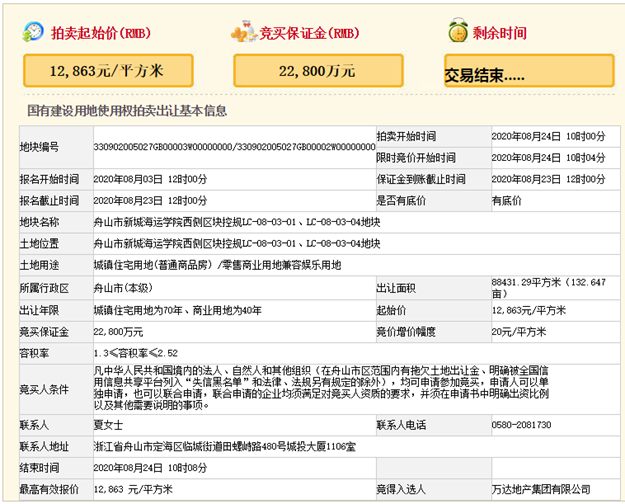Click the 土地位置 value row
This screenshot has width=625, height=504.
tap(237, 244)
